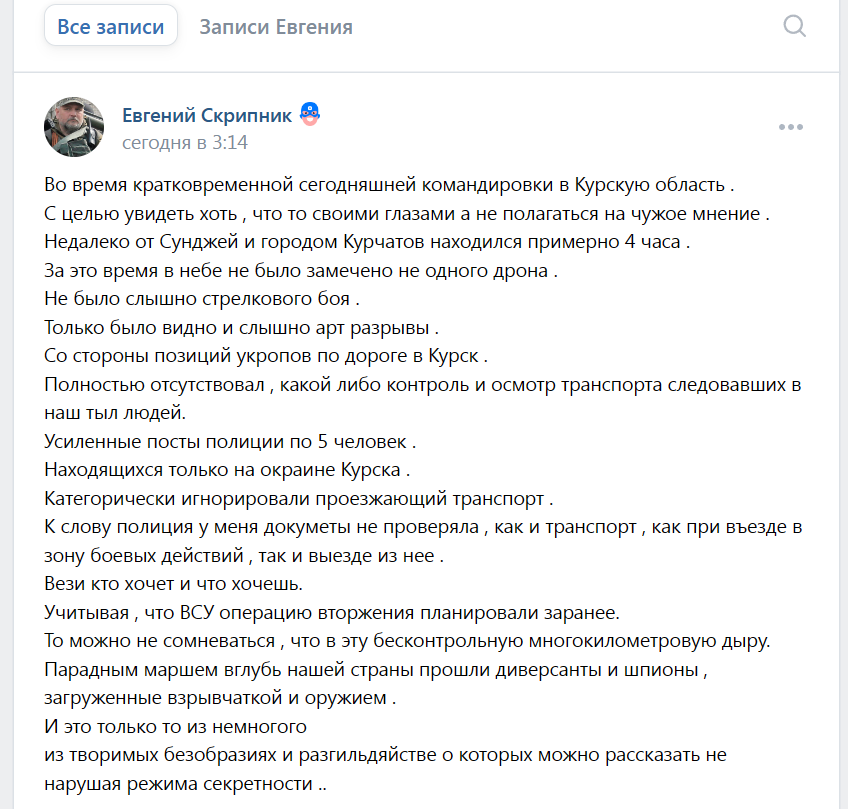The image size is (848, 809).
Task: Open Евгений Скрипник's profile avatar photo
Action: 74,127
